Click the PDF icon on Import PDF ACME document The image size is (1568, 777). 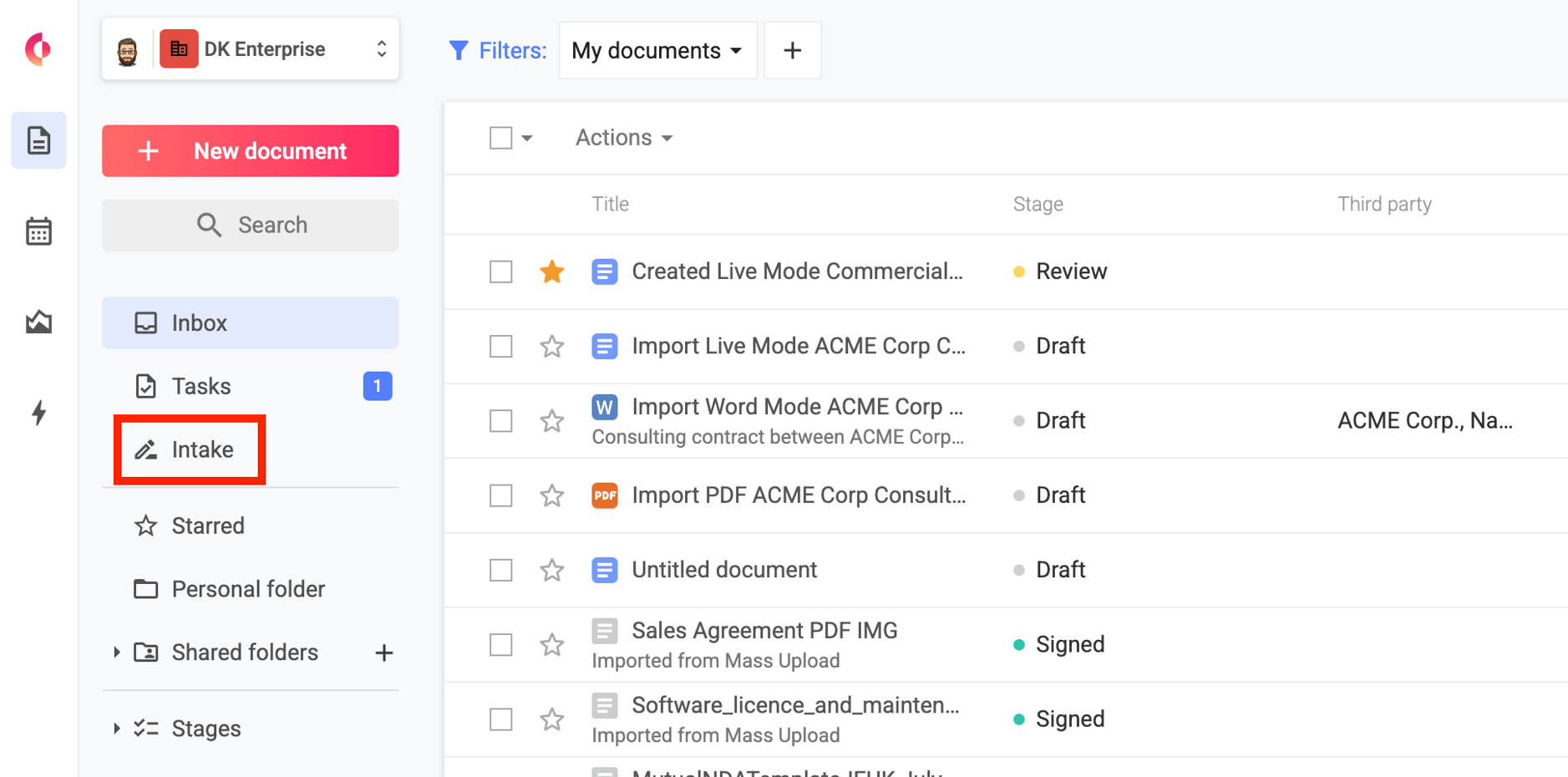[x=604, y=495]
